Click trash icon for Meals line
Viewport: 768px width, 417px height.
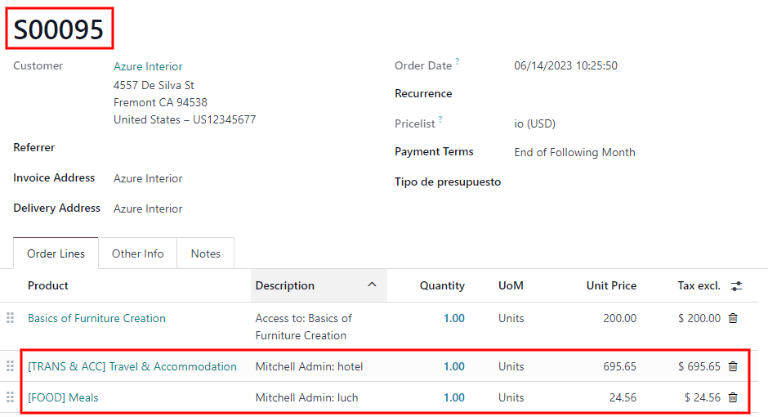[x=732, y=398]
